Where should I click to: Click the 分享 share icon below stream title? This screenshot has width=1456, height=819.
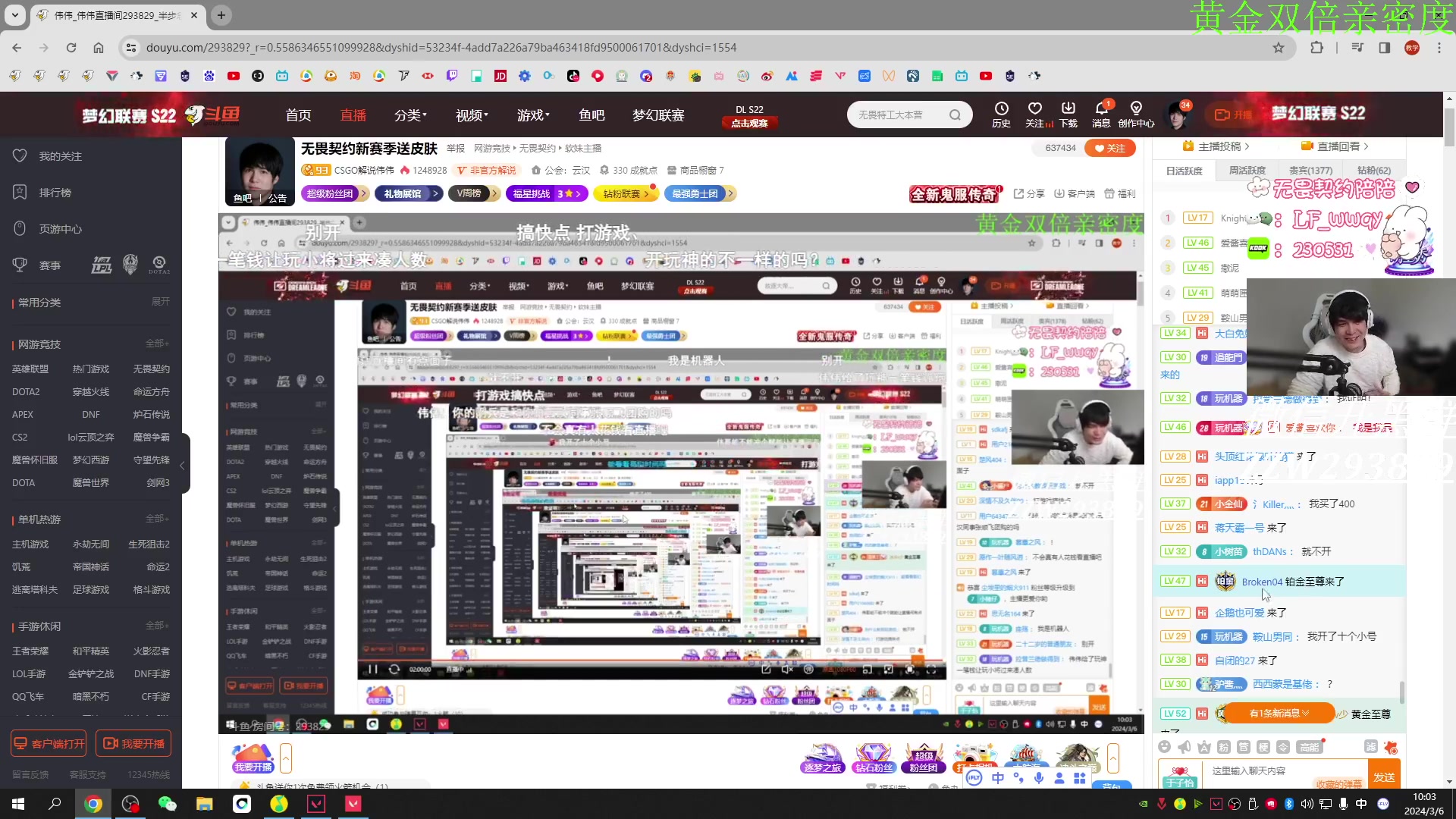click(x=1029, y=193)
